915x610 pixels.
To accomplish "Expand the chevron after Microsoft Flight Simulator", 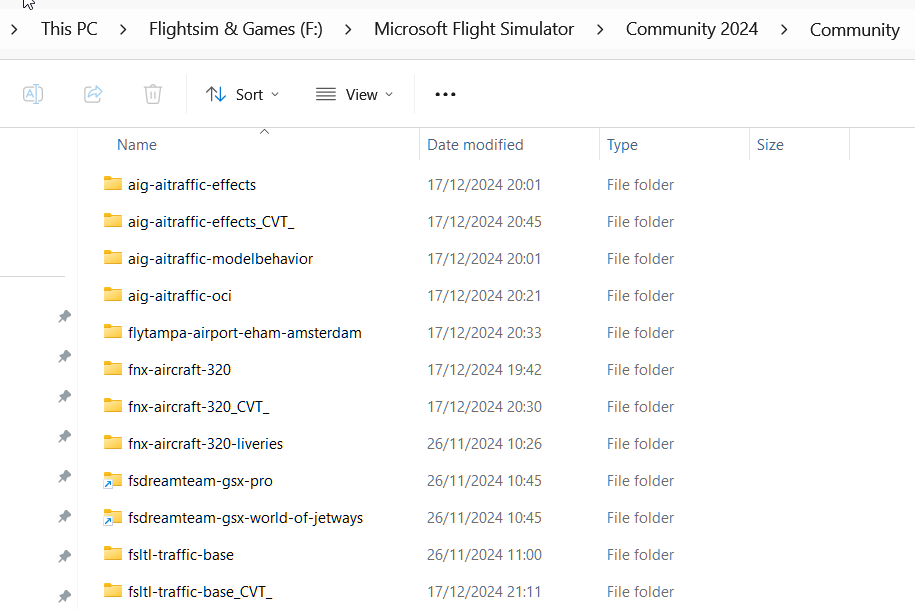I will (600, 29).
